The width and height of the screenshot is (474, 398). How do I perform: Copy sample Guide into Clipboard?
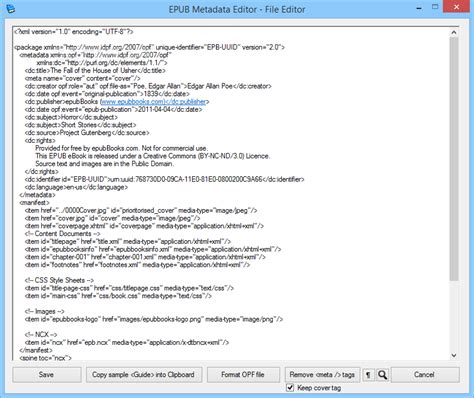point(144,375)
